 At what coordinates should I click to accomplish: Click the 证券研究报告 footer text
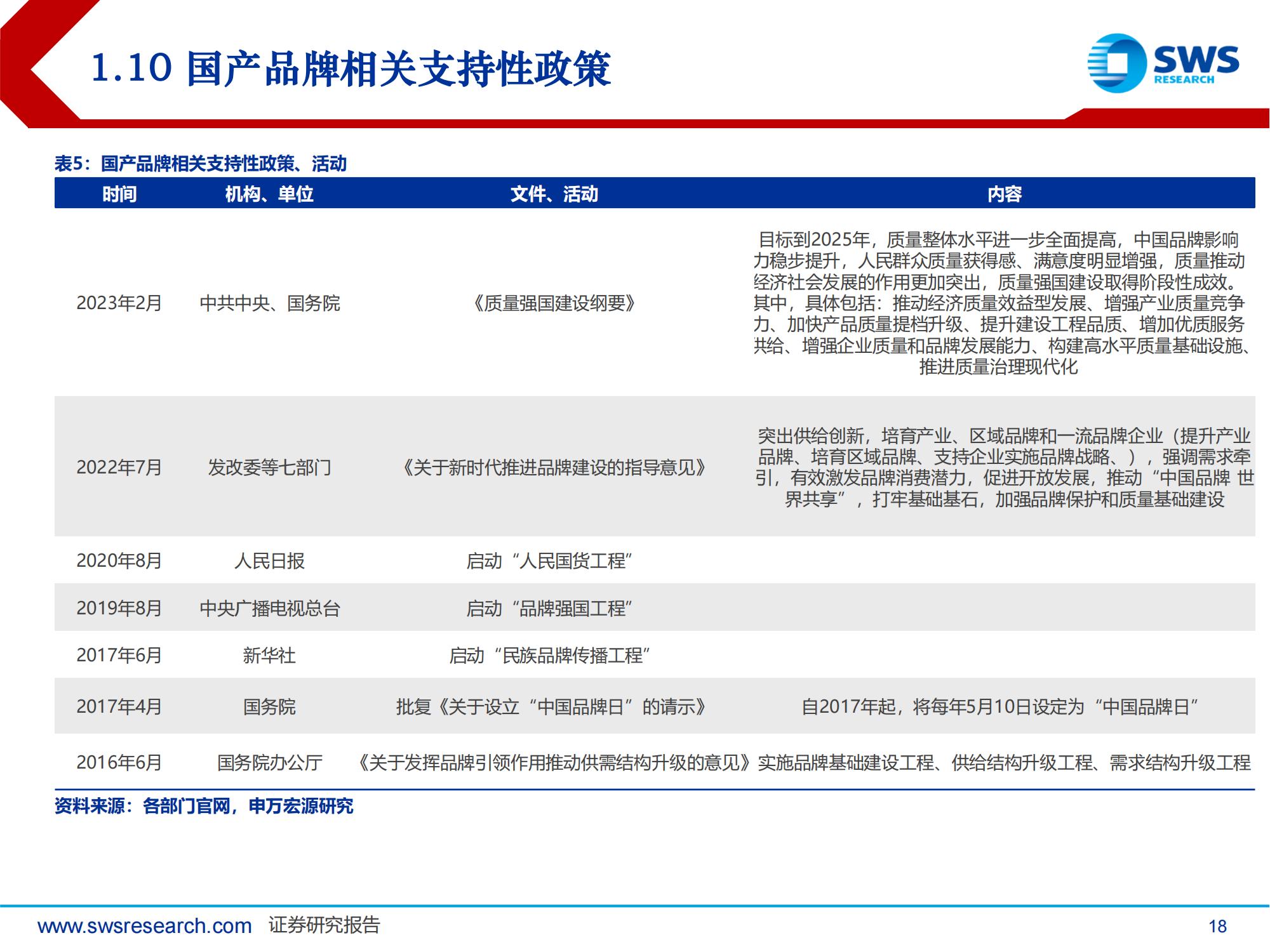coord(324,925)
